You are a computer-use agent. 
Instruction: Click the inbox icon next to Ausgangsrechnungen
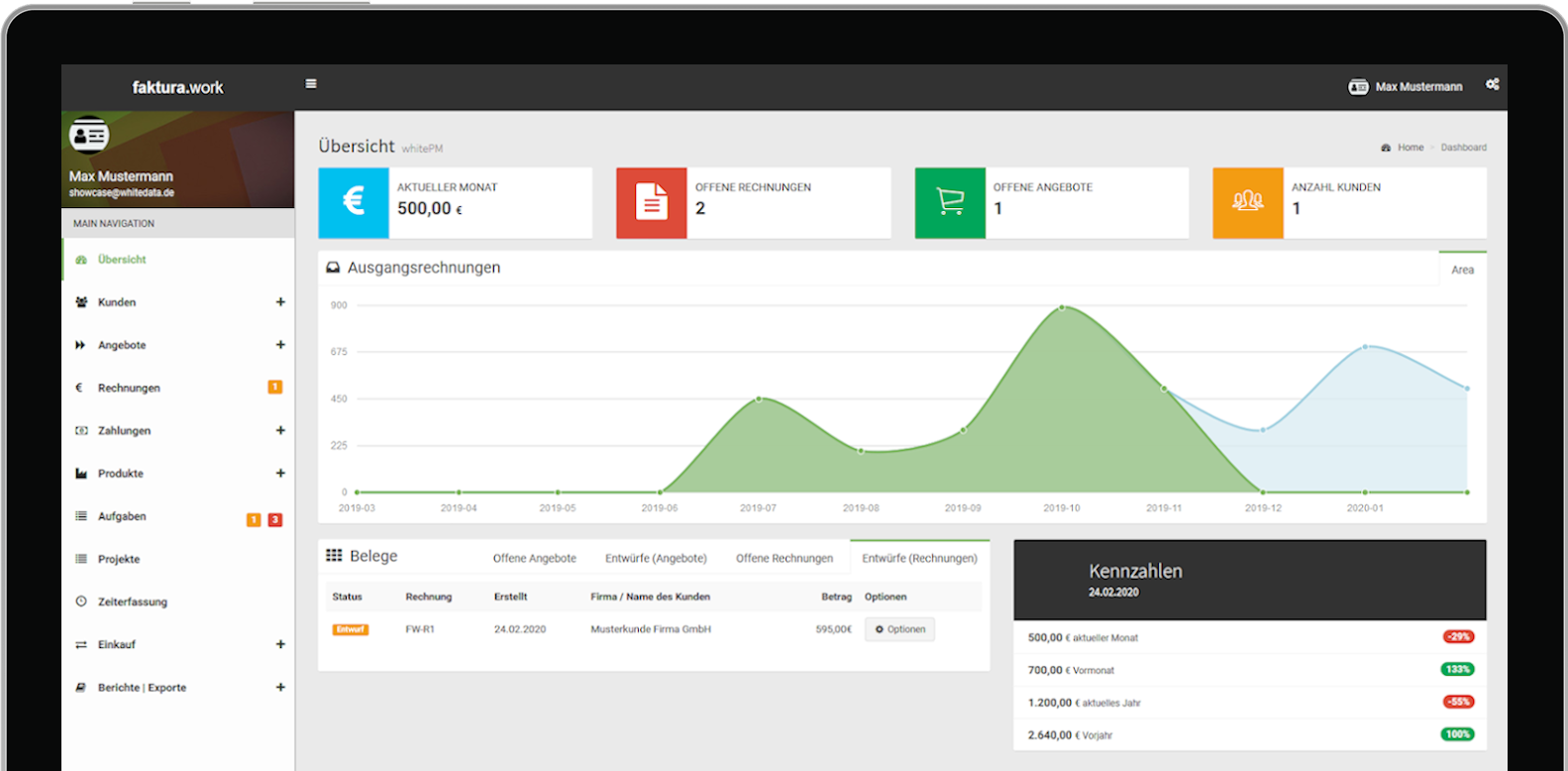(x=333, y=268)
